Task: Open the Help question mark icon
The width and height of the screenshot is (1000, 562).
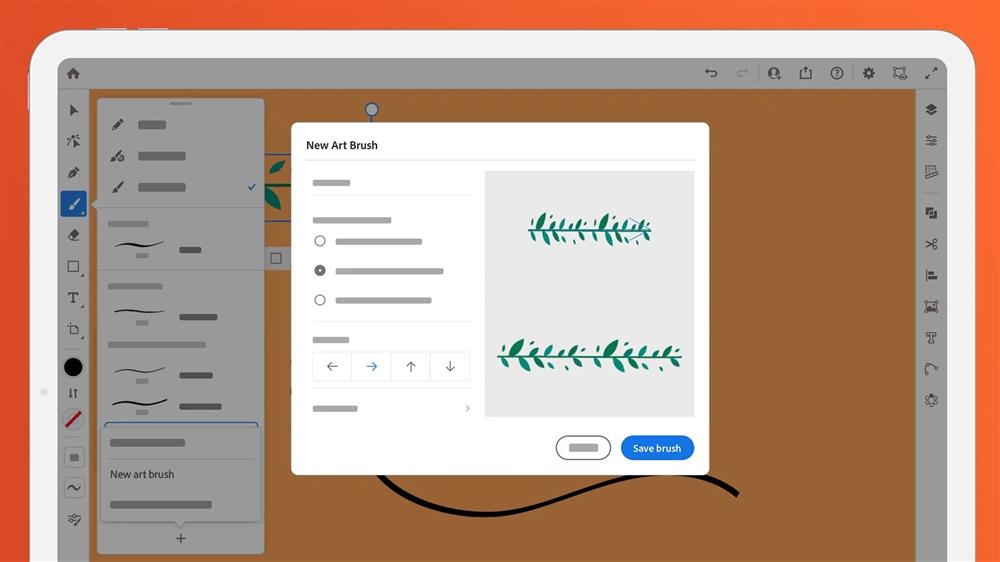Action: 837,73
